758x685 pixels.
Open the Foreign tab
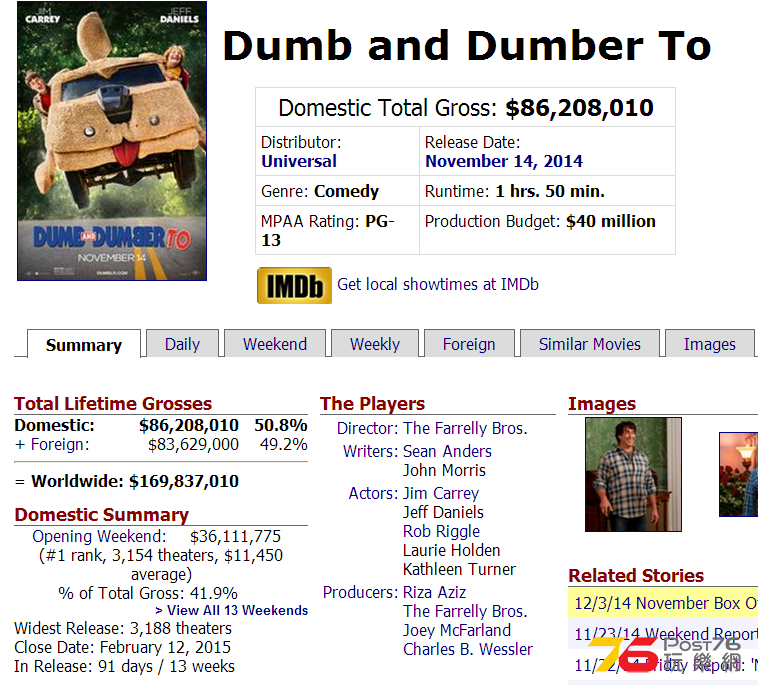click(x=469, y=344)
